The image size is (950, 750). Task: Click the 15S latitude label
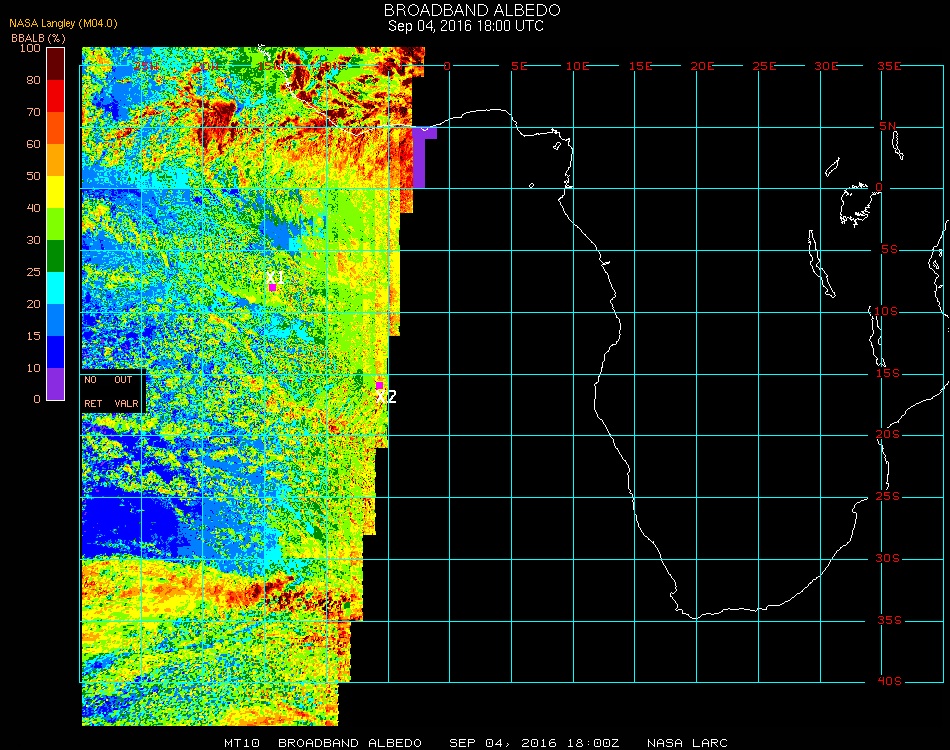pos(889,373)
